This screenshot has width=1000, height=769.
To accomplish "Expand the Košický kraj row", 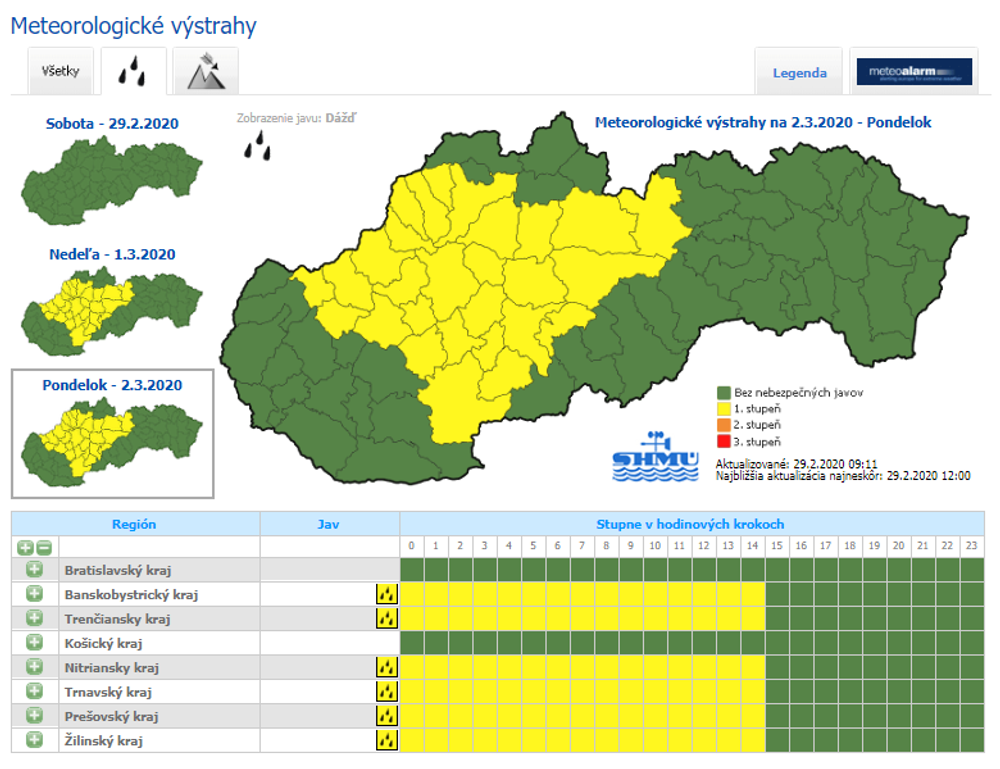I will pyautogui.click(x=35, y=643).
